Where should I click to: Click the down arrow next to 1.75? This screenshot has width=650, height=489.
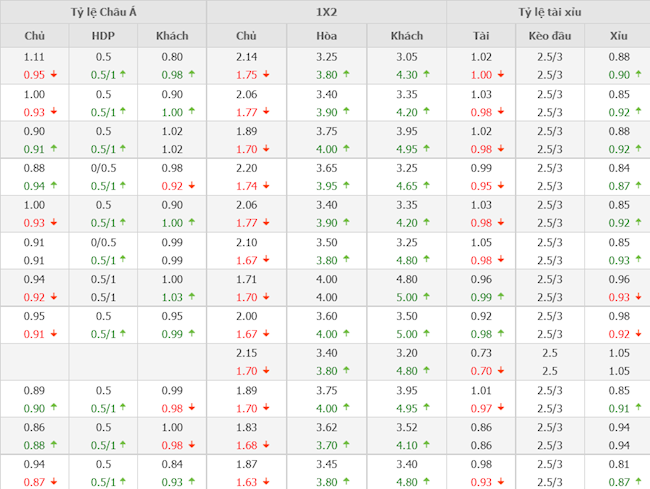click(x=266, y=75)
